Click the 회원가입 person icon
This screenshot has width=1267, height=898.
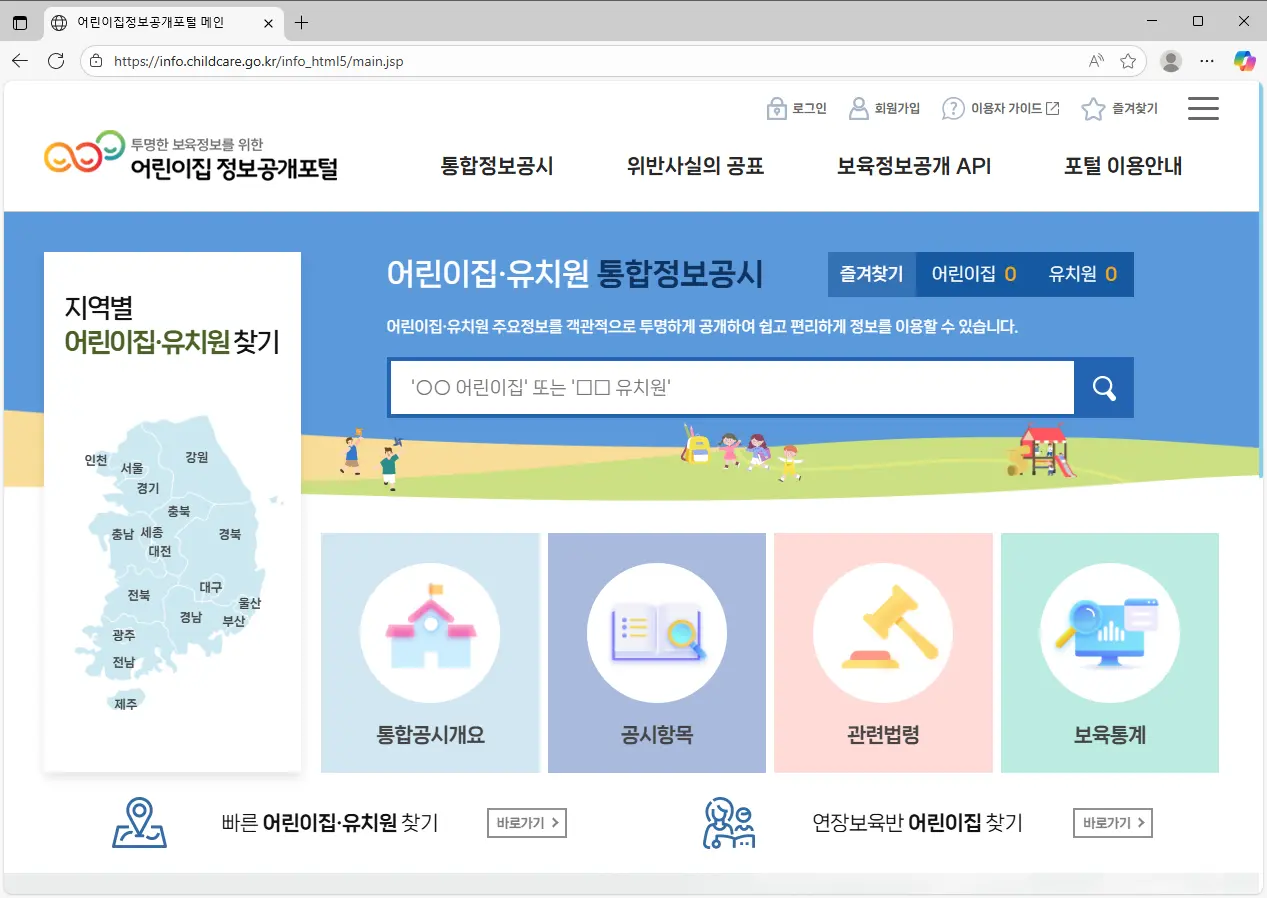tap(858, 109)
